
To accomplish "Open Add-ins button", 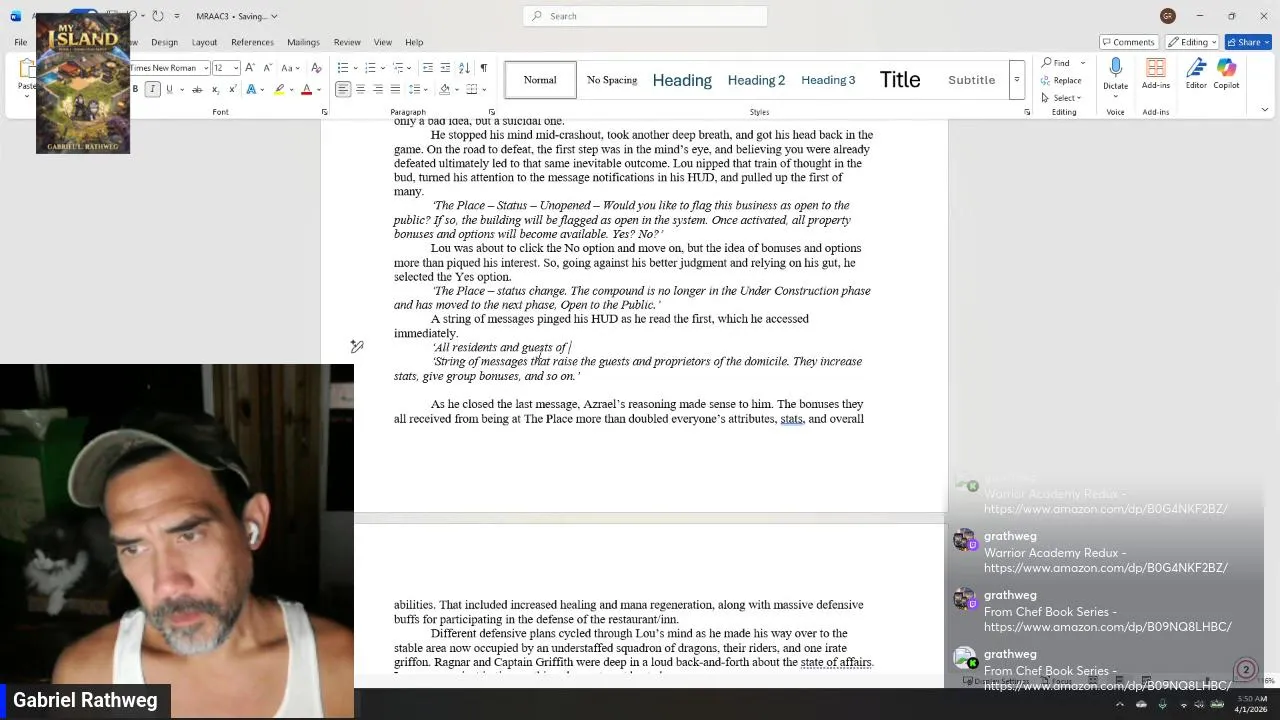I will coord(1155,74).
